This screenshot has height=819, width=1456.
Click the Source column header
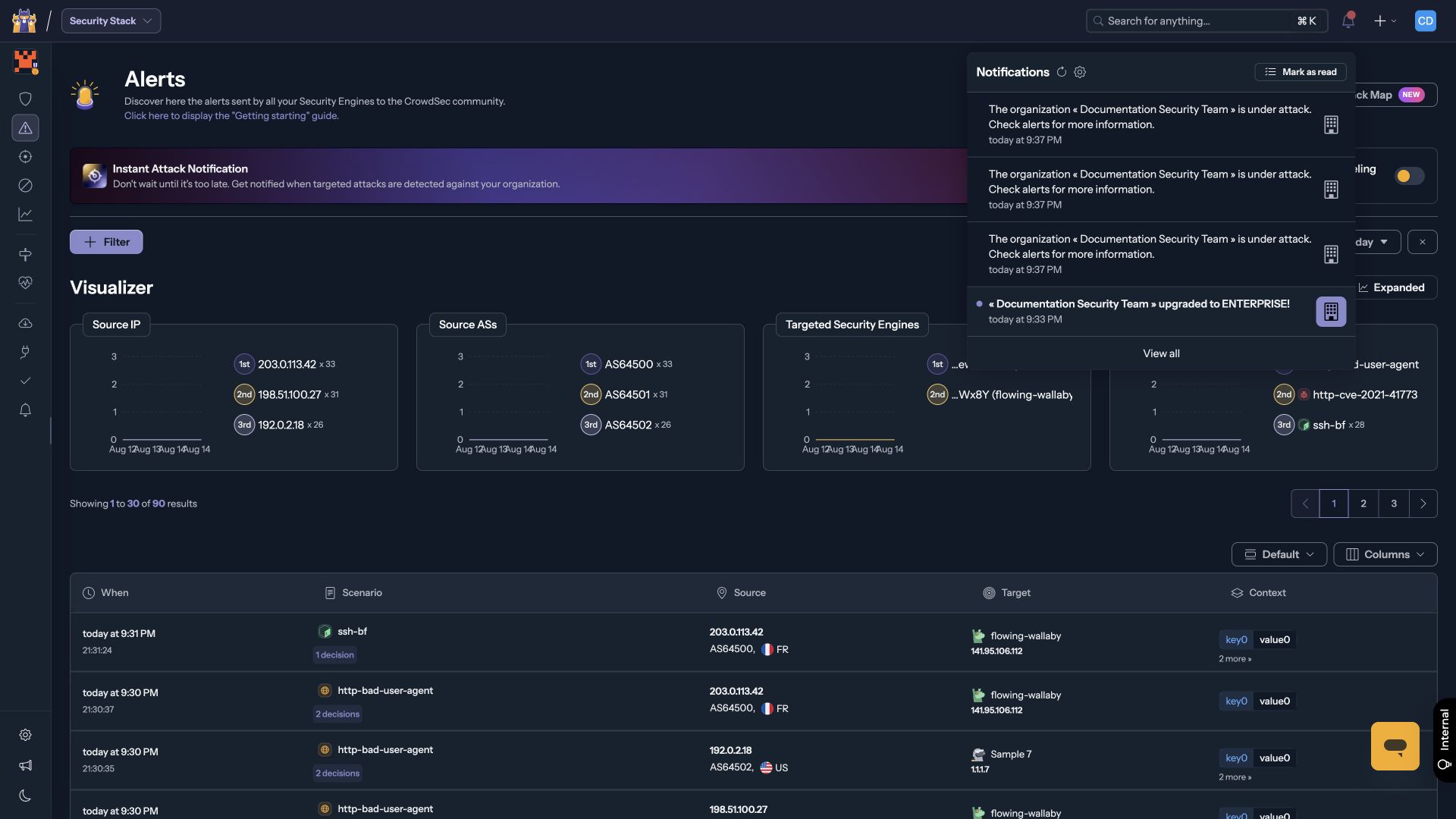tap(741, 593)
